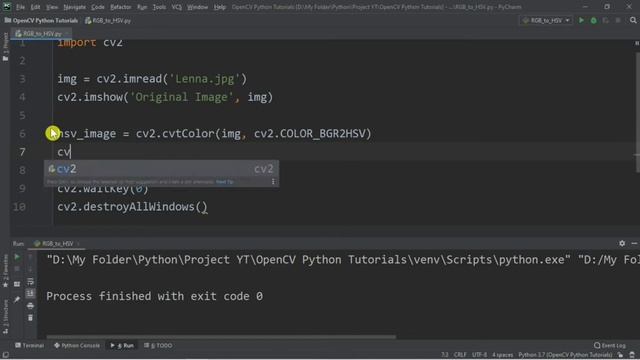Viewport: 640px width, 360px height.
Task: Open the Python Console tool window
Action: tap(77, 345)
